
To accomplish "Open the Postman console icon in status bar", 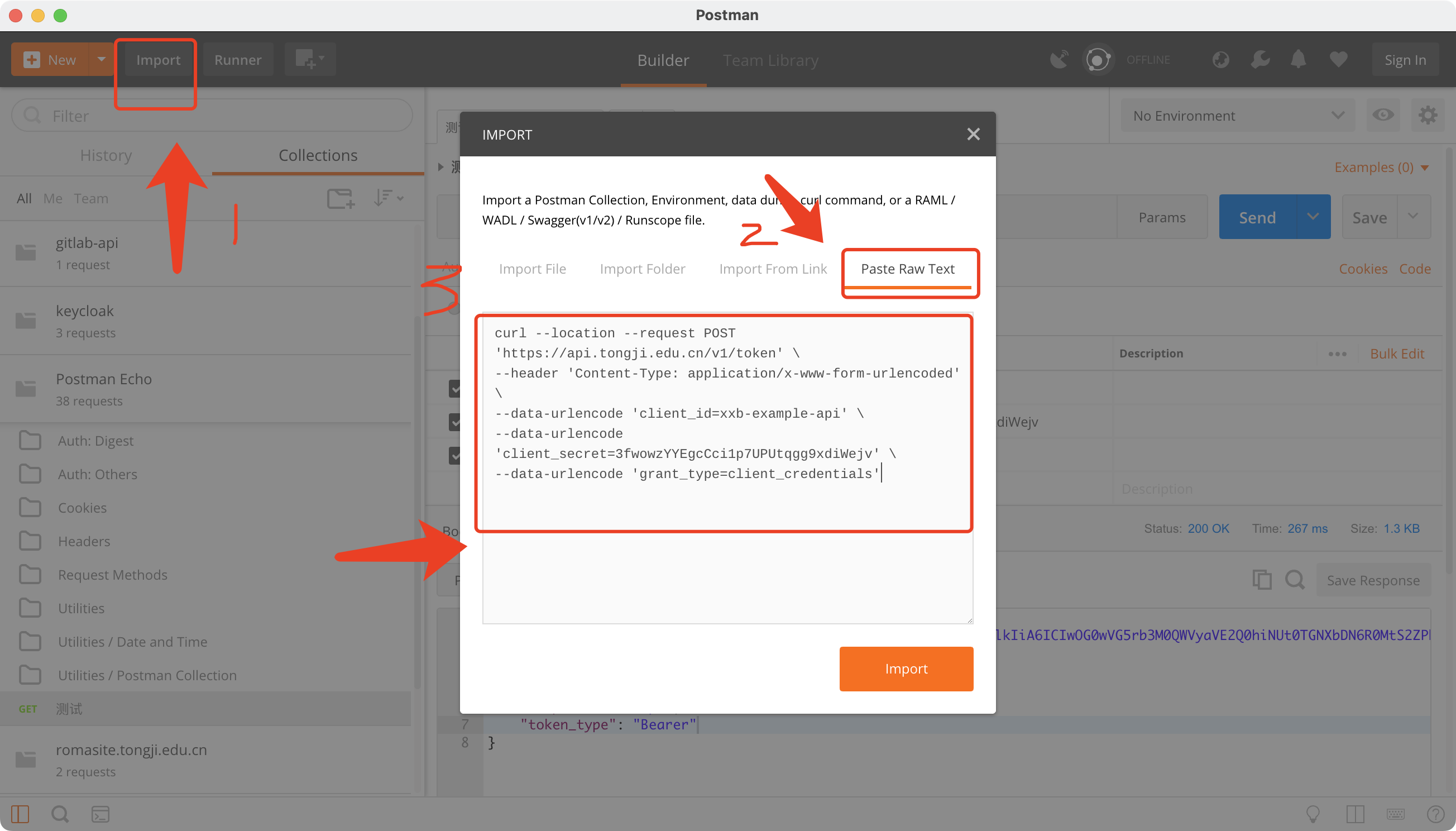I will point(100,814).
